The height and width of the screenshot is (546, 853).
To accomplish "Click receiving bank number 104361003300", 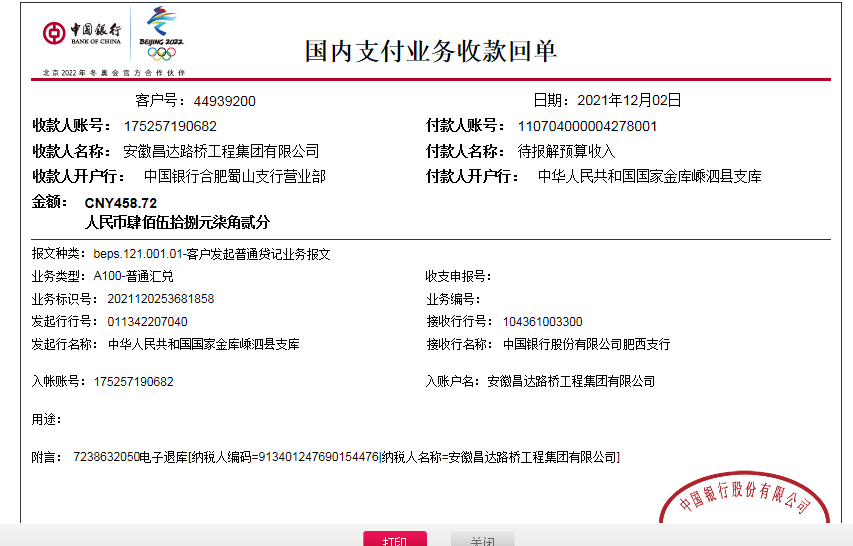I will pyautogui.click(x=542, y=321).
